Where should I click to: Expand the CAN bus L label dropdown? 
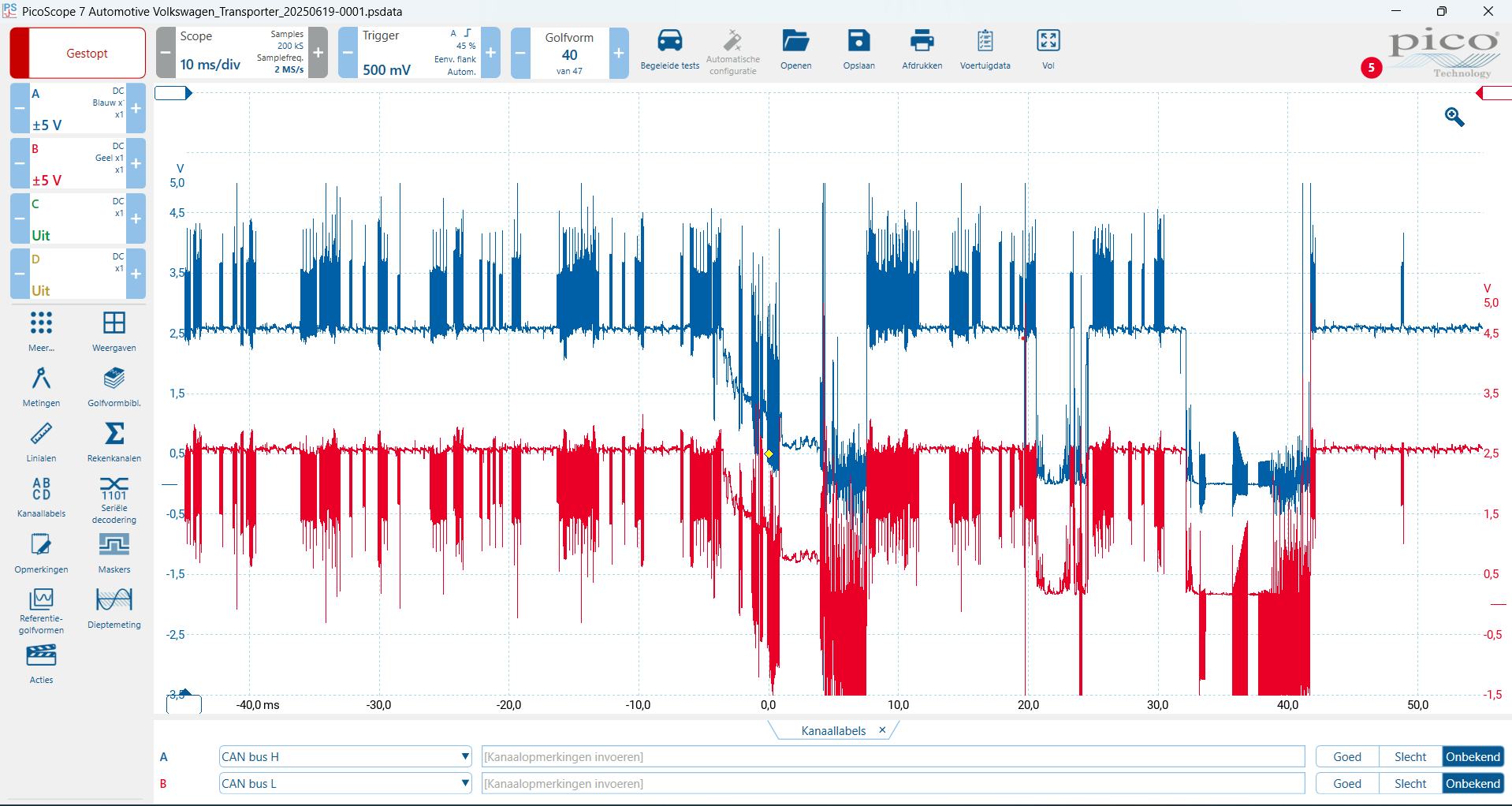(465, 784)
